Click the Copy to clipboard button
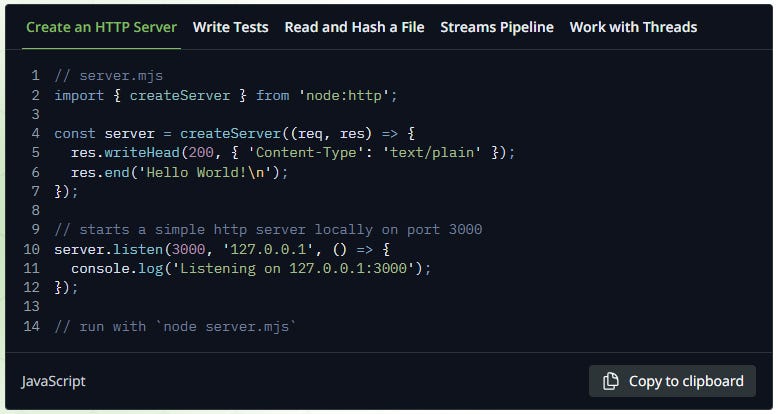 [x=672, y=381]
